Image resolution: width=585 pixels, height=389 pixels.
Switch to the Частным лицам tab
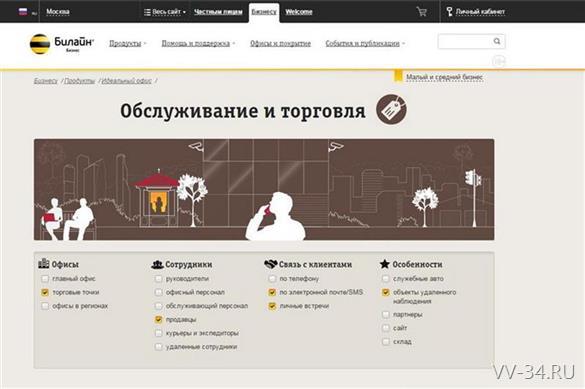pos(218,12)
